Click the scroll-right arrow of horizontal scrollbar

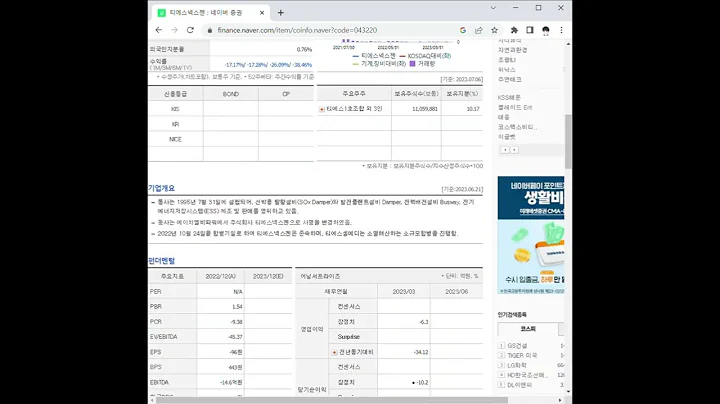(560, 400)
